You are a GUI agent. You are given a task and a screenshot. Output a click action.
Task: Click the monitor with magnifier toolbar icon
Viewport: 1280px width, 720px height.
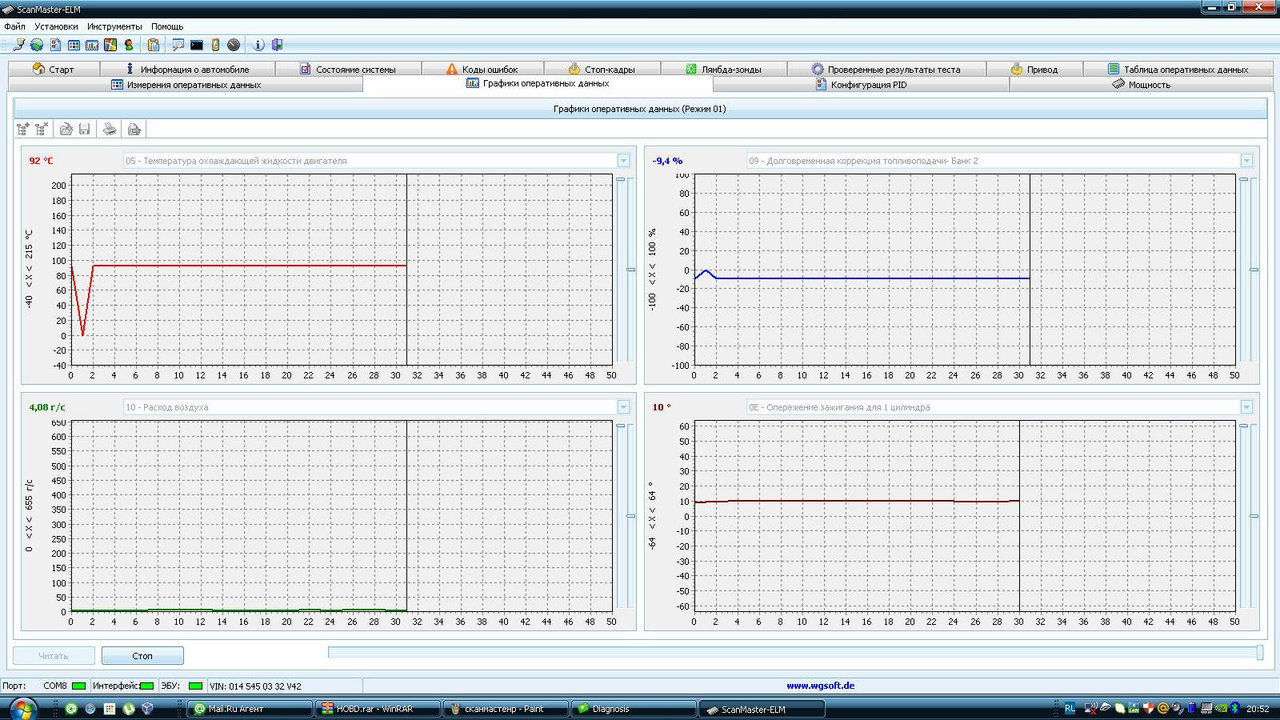[x=178, y=45]
